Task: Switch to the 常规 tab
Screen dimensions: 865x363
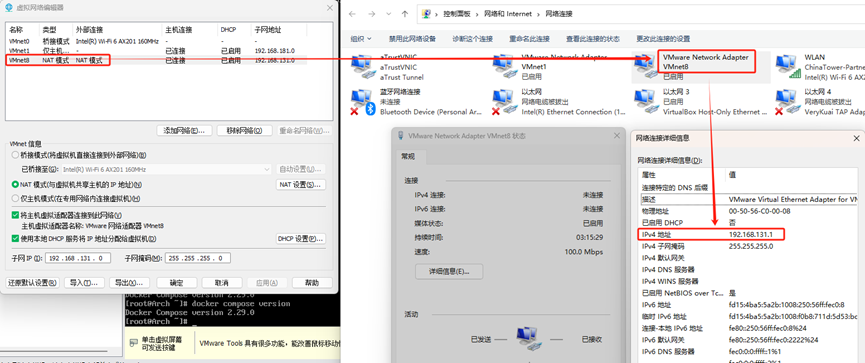Action: point(408,157)
